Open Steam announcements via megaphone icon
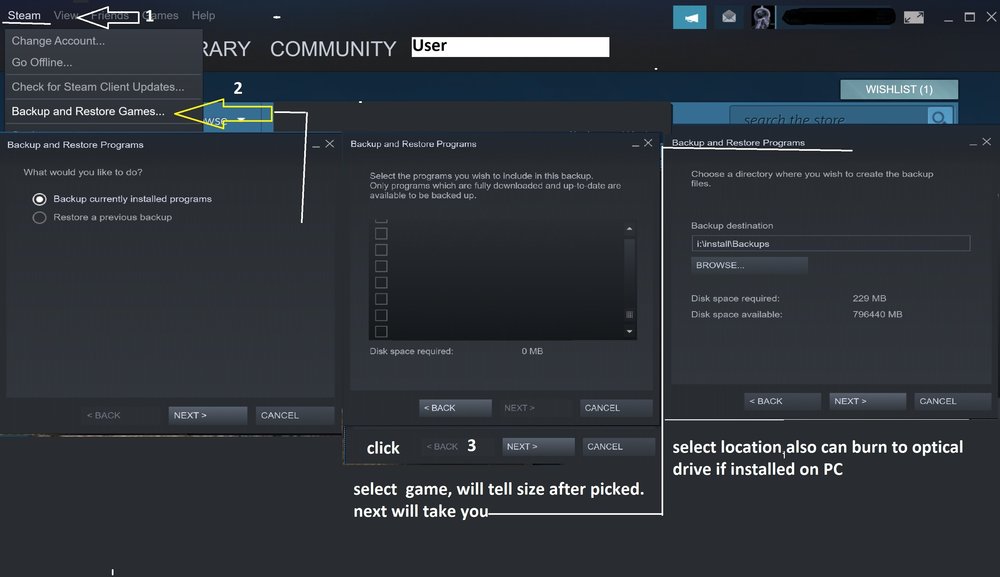1000x577 pixels. point(689,17)
